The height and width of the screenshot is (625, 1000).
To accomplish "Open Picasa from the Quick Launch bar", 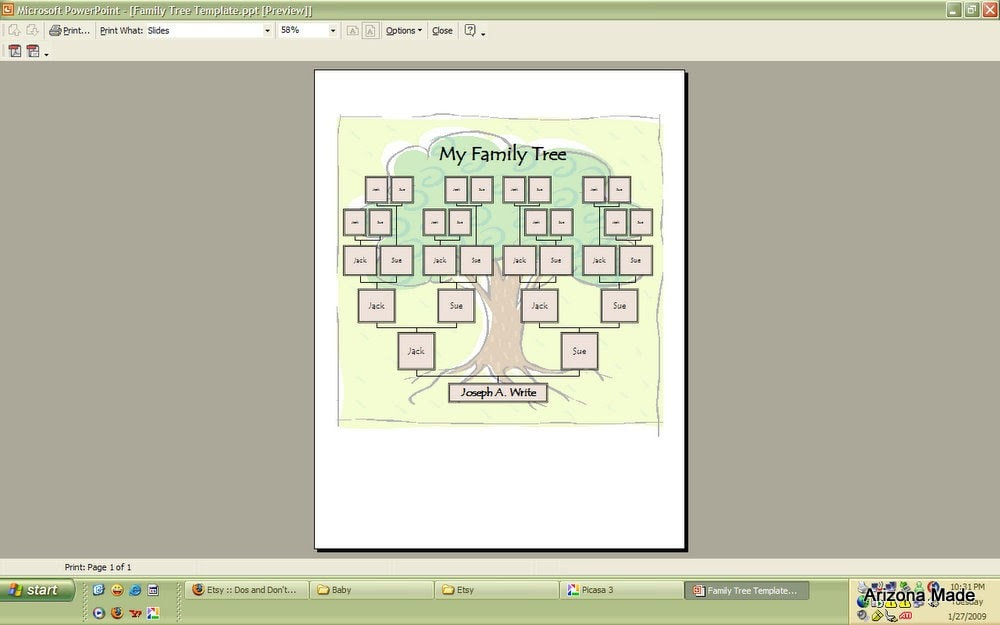I will click(x=152, y=613).
